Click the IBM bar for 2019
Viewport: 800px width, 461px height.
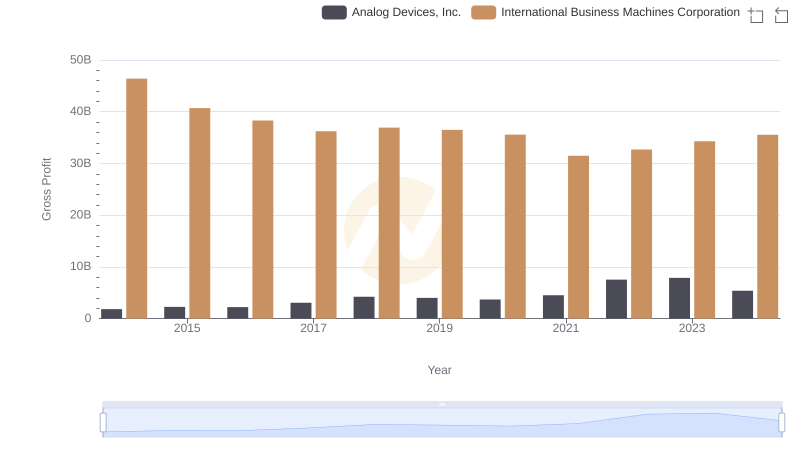coord(452,224)
